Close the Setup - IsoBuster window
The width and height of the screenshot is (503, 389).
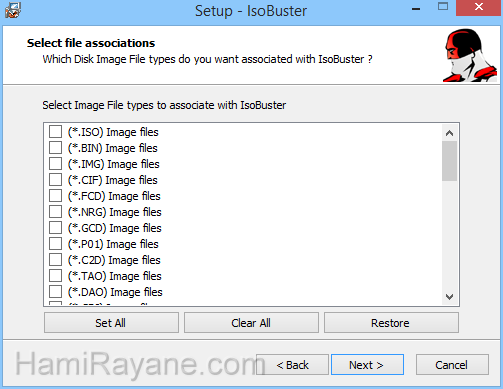tap(479, 8)
